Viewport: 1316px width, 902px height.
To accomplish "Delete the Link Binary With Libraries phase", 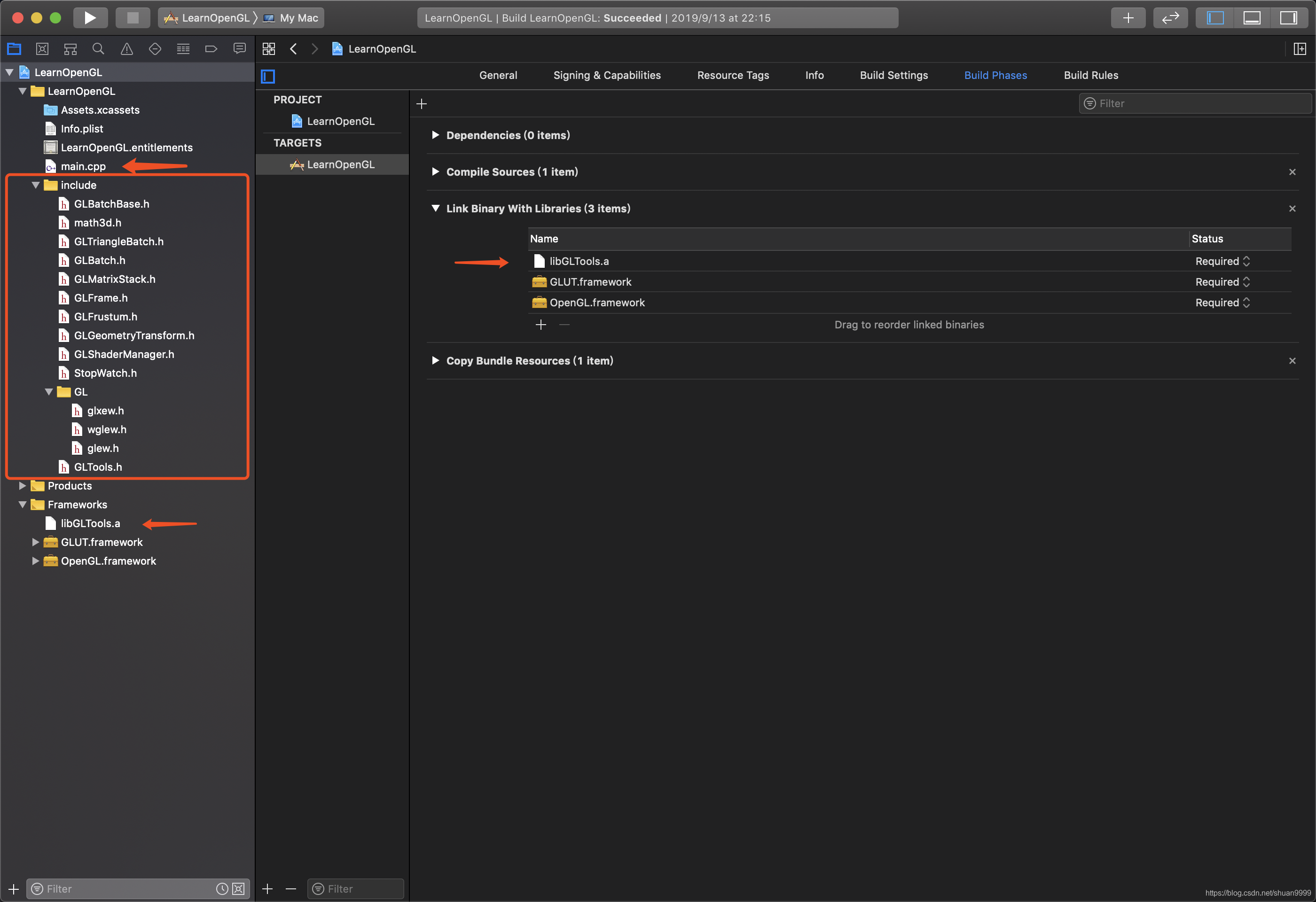I will click(x=1292, y=209).
